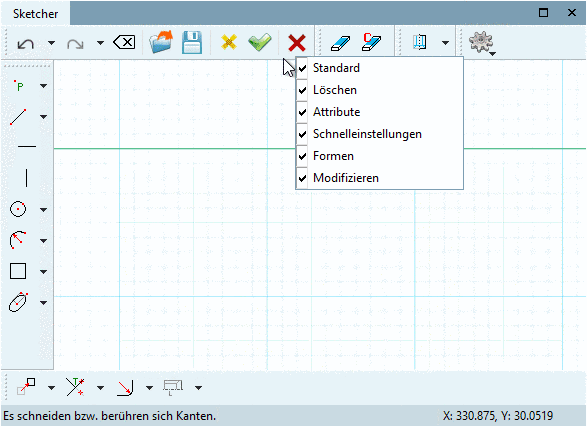Select the vertical line tool
This screenshot has width=587, height=426.
(26, 178)
